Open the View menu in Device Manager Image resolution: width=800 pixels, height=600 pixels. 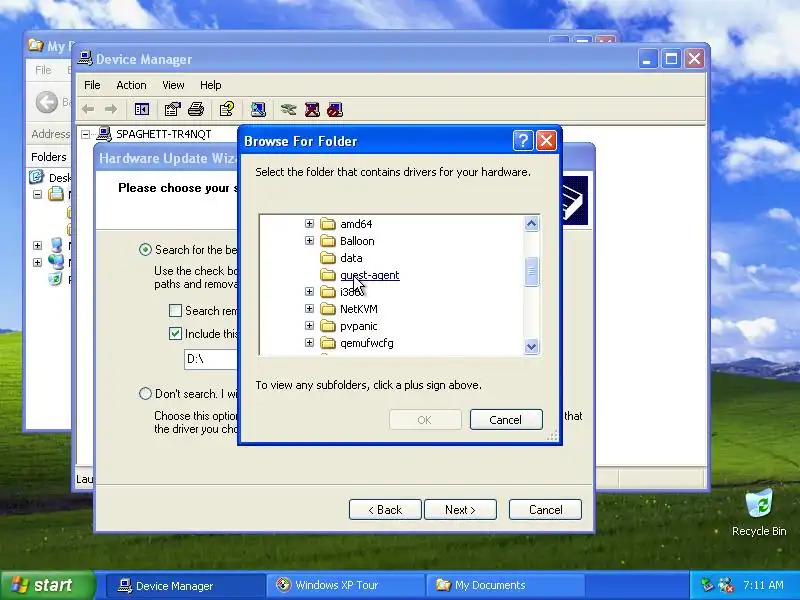click(x=173, y=85)
